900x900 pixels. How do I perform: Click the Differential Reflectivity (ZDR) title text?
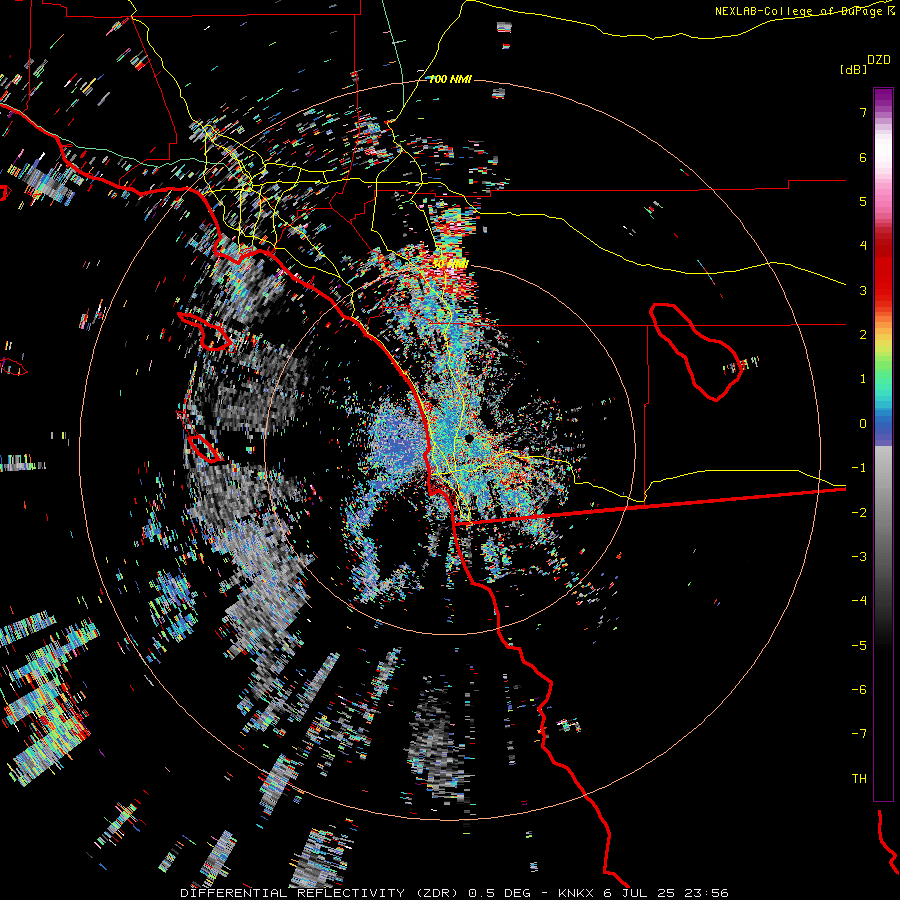point(320,893)
